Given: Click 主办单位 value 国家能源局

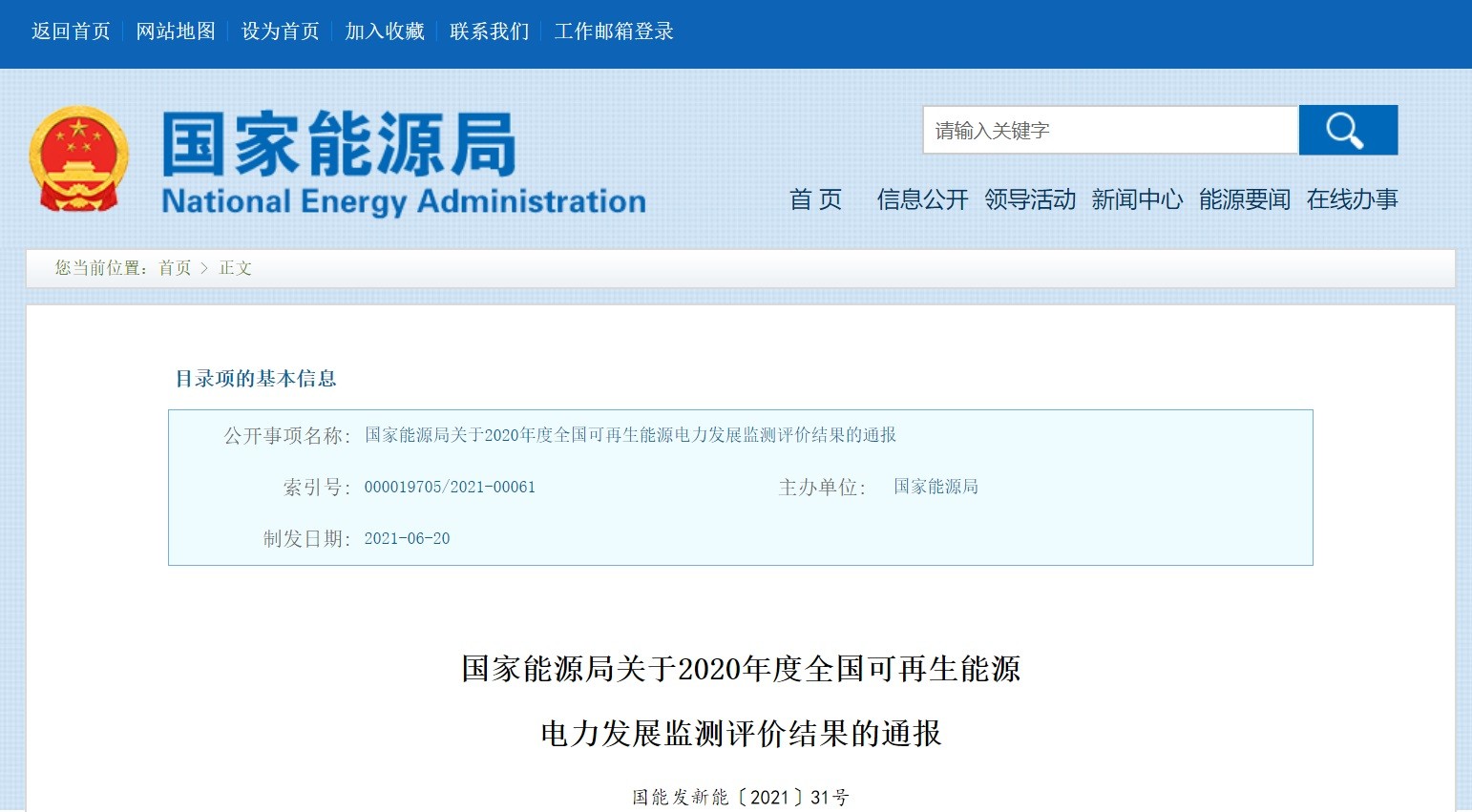Looking at the screenshot, I should 936,487.
